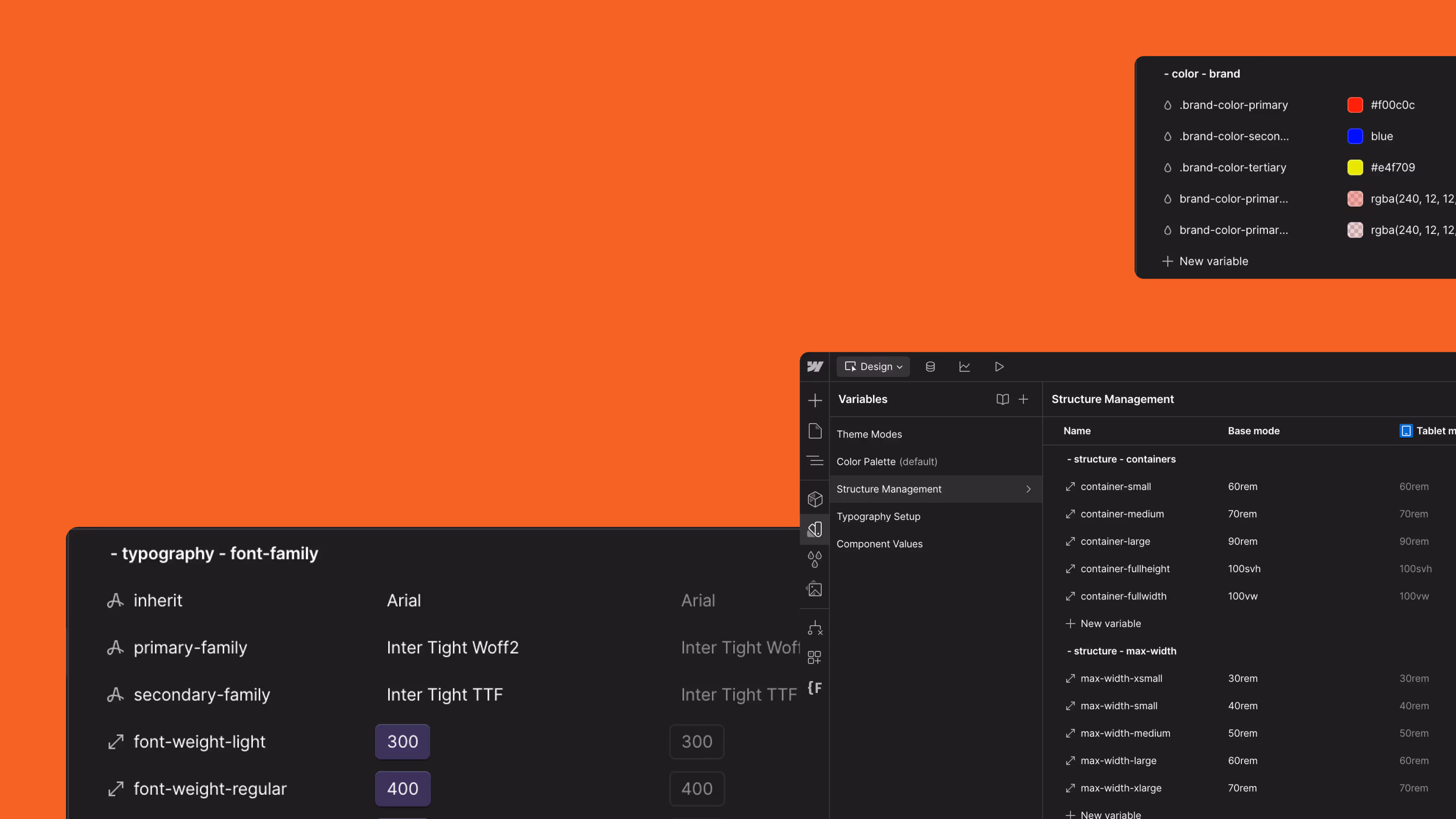The image size is (1456, 819).
Task: Open the Pages panel icon
Action: click(x=814, y=431)
